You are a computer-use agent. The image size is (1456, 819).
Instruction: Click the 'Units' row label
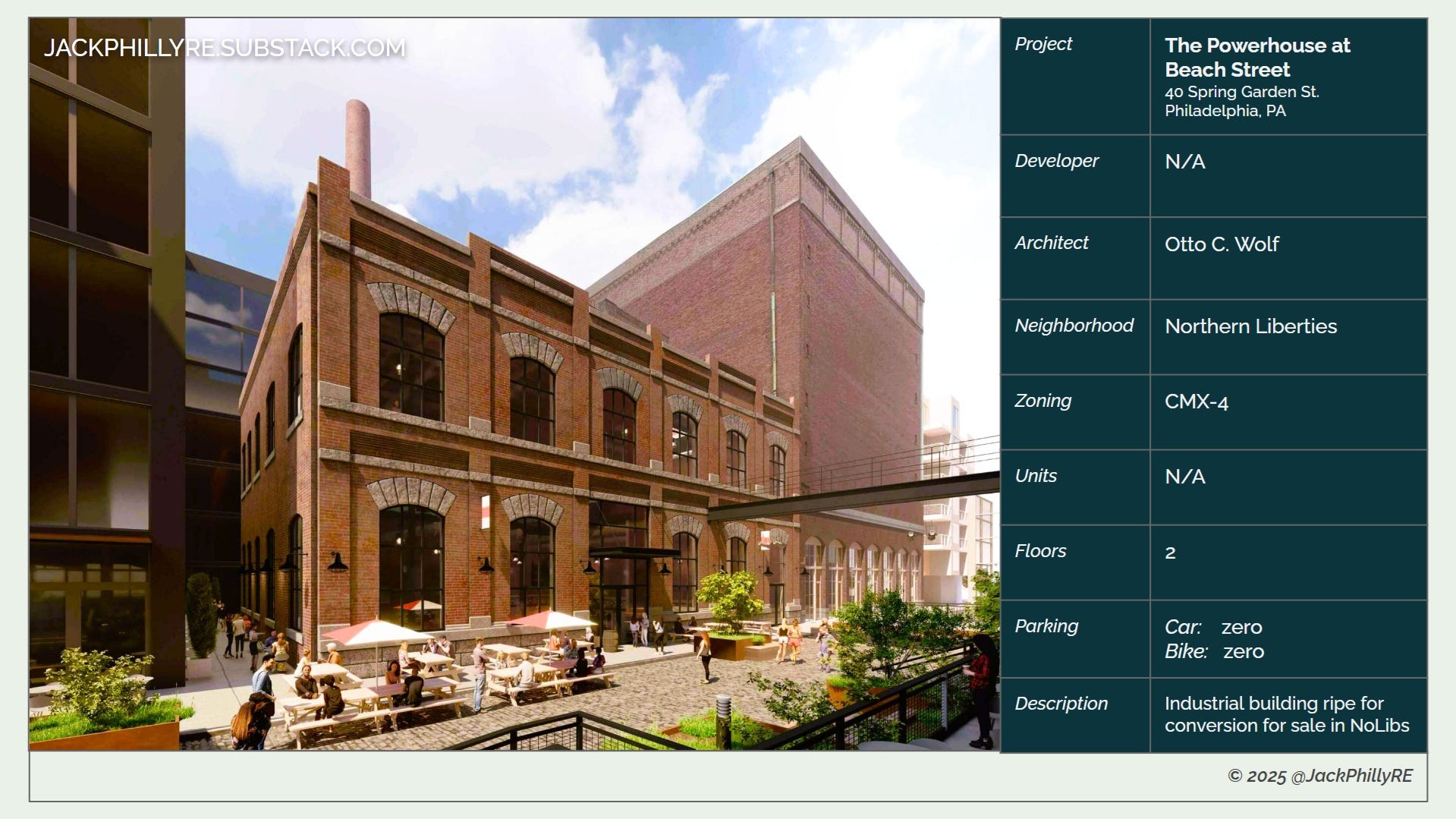pos(1036,476)
